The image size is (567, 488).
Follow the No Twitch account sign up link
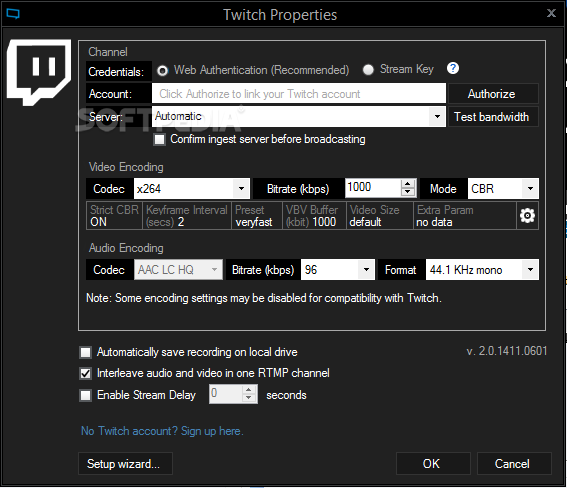point(162,431)
